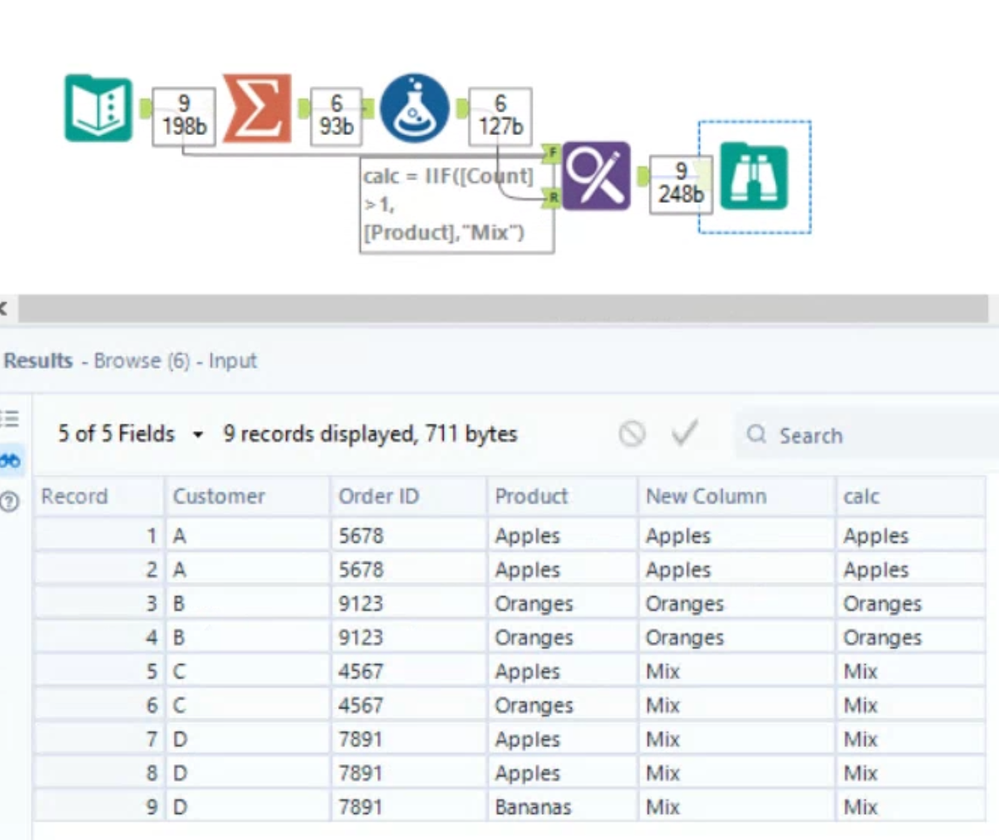Select the Find Replace tool on canvas
This screenshot has width=999, height=840.
596,176
